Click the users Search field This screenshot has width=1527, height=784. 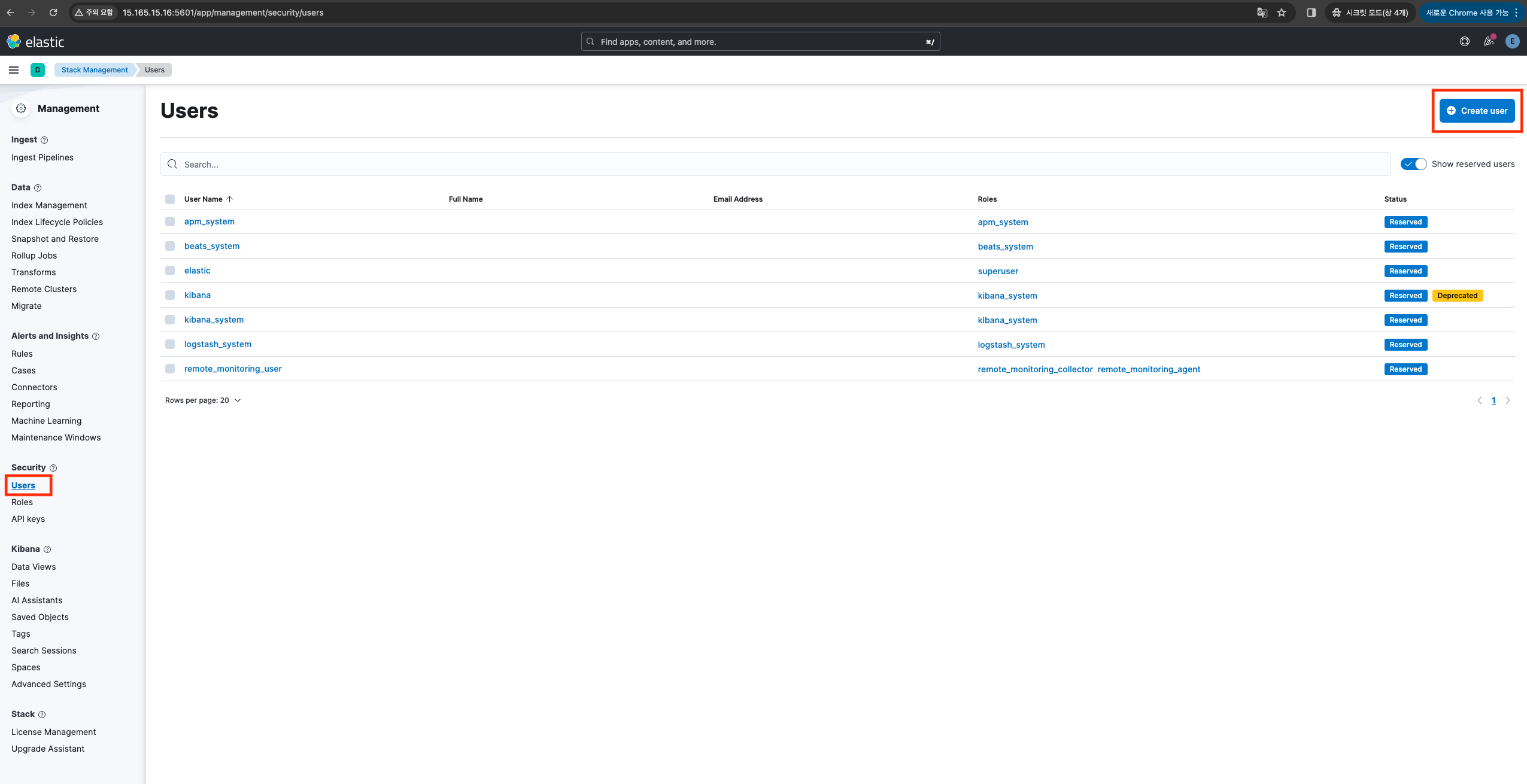click(778, 164)
